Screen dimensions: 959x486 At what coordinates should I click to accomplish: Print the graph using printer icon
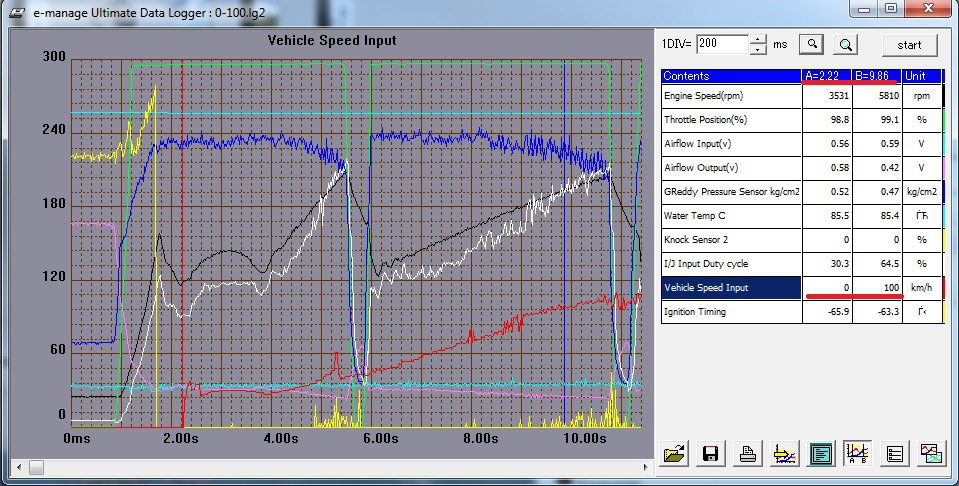click(x=747, y=454)
